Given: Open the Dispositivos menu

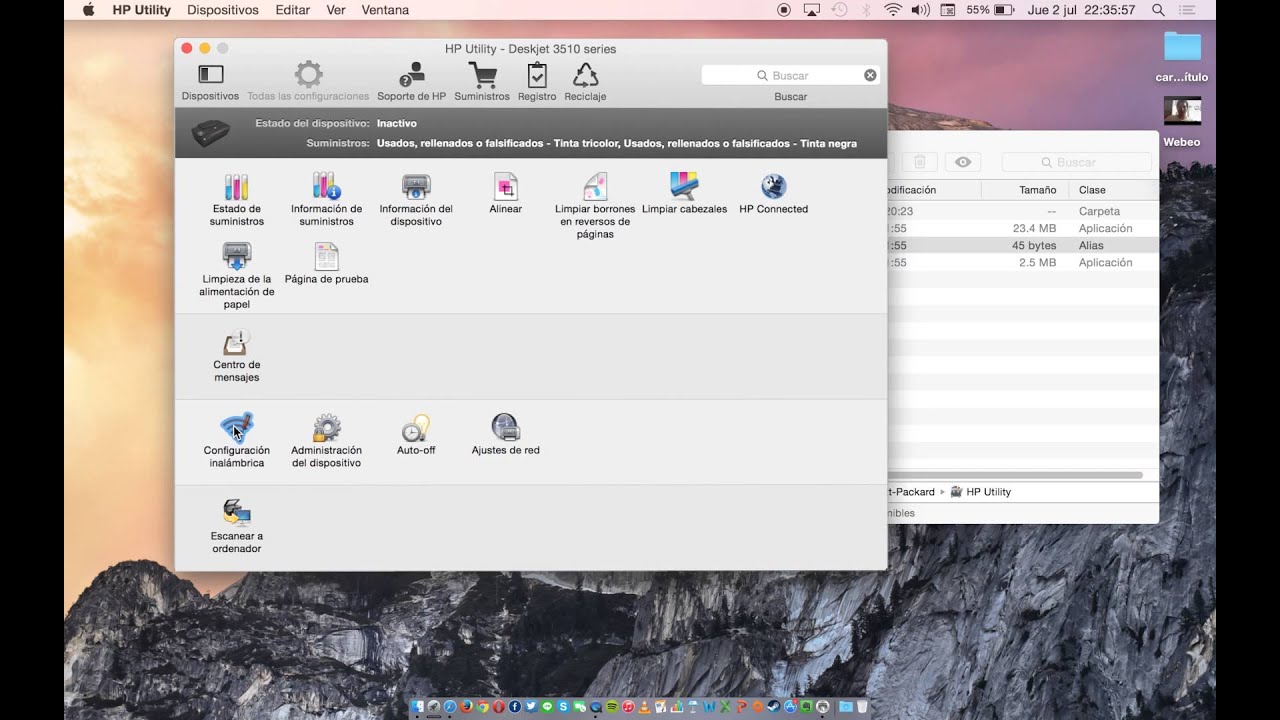Looking at the screenshot, I should 223,10.
